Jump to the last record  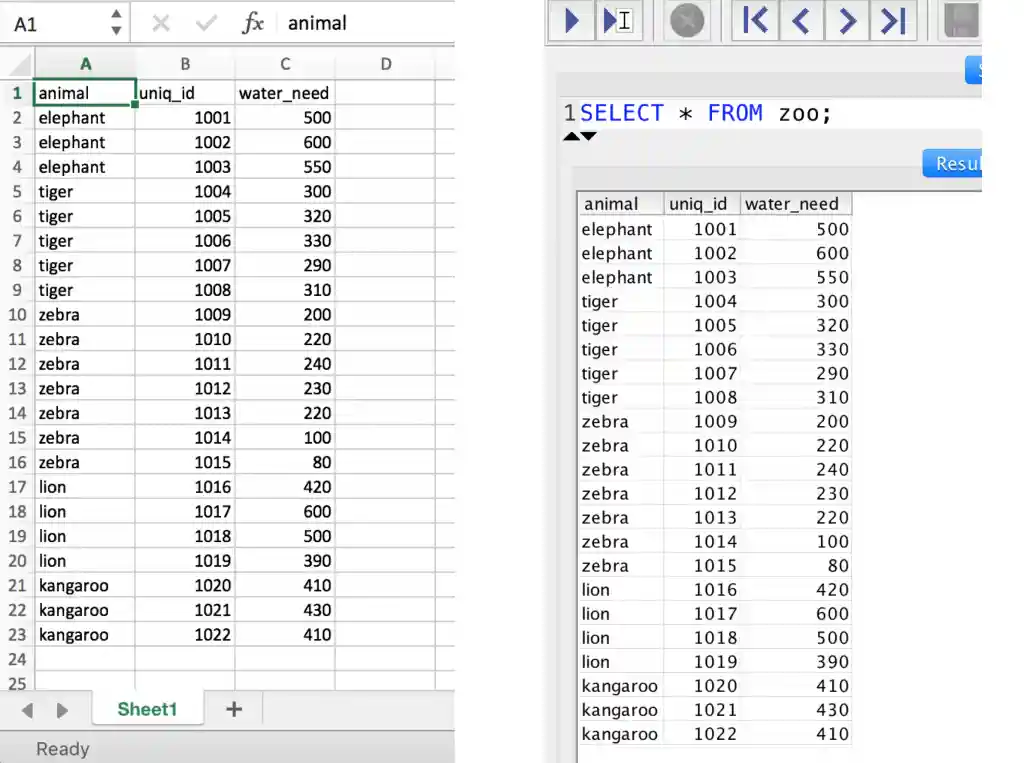click(893, 20)
